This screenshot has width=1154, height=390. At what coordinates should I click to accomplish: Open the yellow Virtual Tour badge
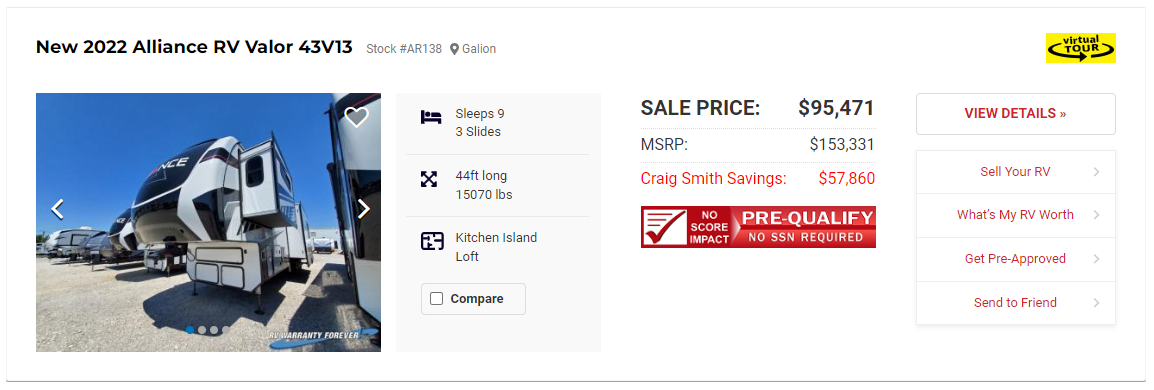click(x=1080, y=48)
